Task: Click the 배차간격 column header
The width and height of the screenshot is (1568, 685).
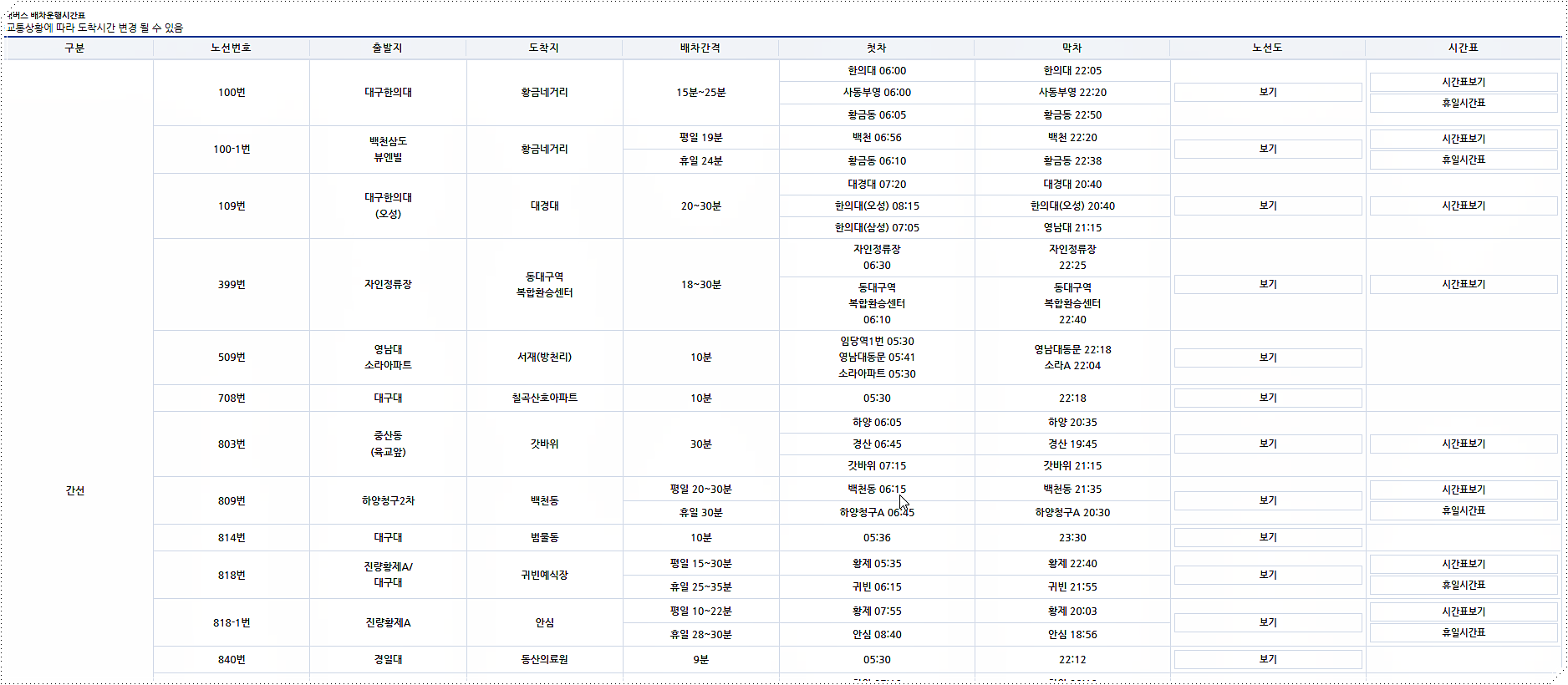Action: (700, 48)
